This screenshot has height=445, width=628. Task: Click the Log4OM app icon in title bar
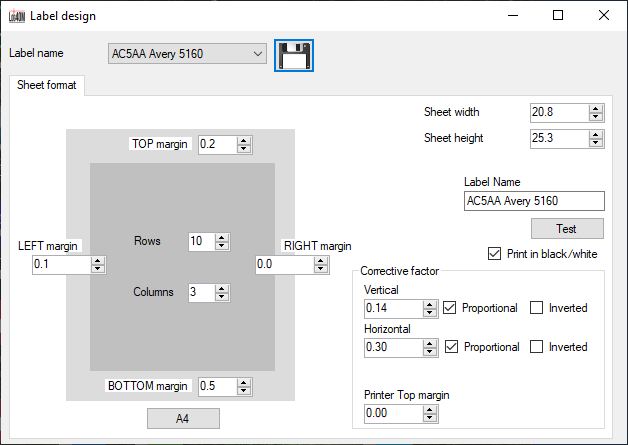click(17, 16)
